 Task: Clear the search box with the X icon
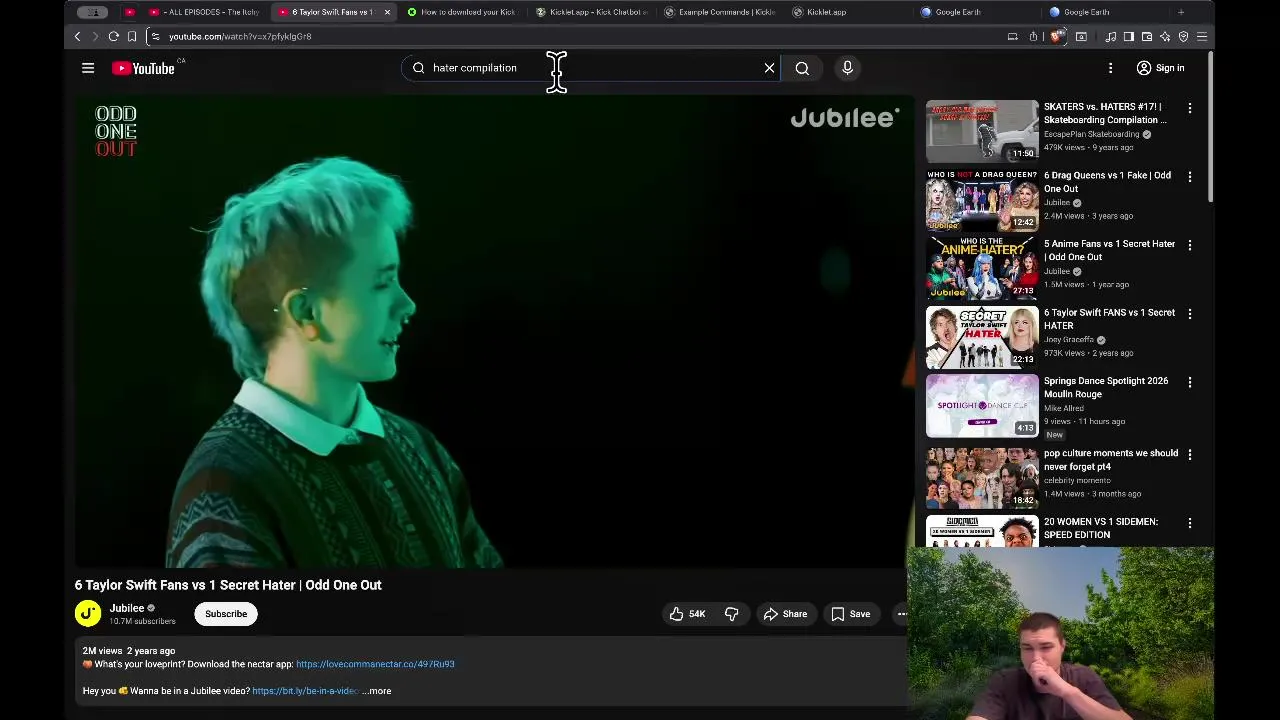click(769, 68)
